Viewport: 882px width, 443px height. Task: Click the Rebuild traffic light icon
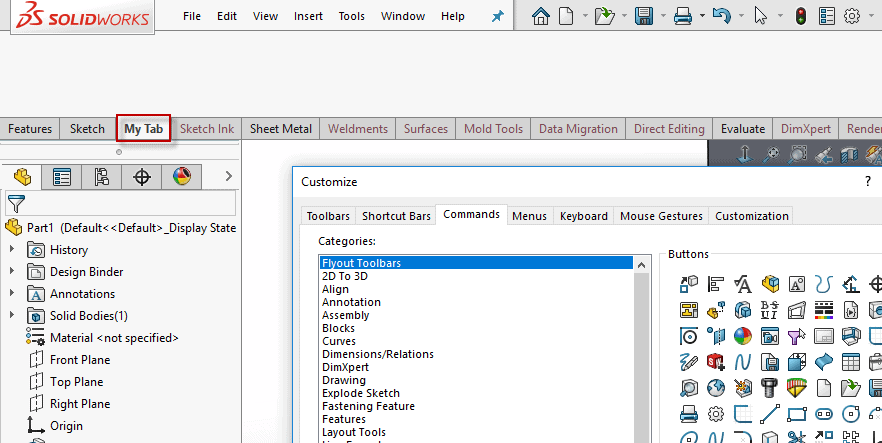click(x=800, y=16)
